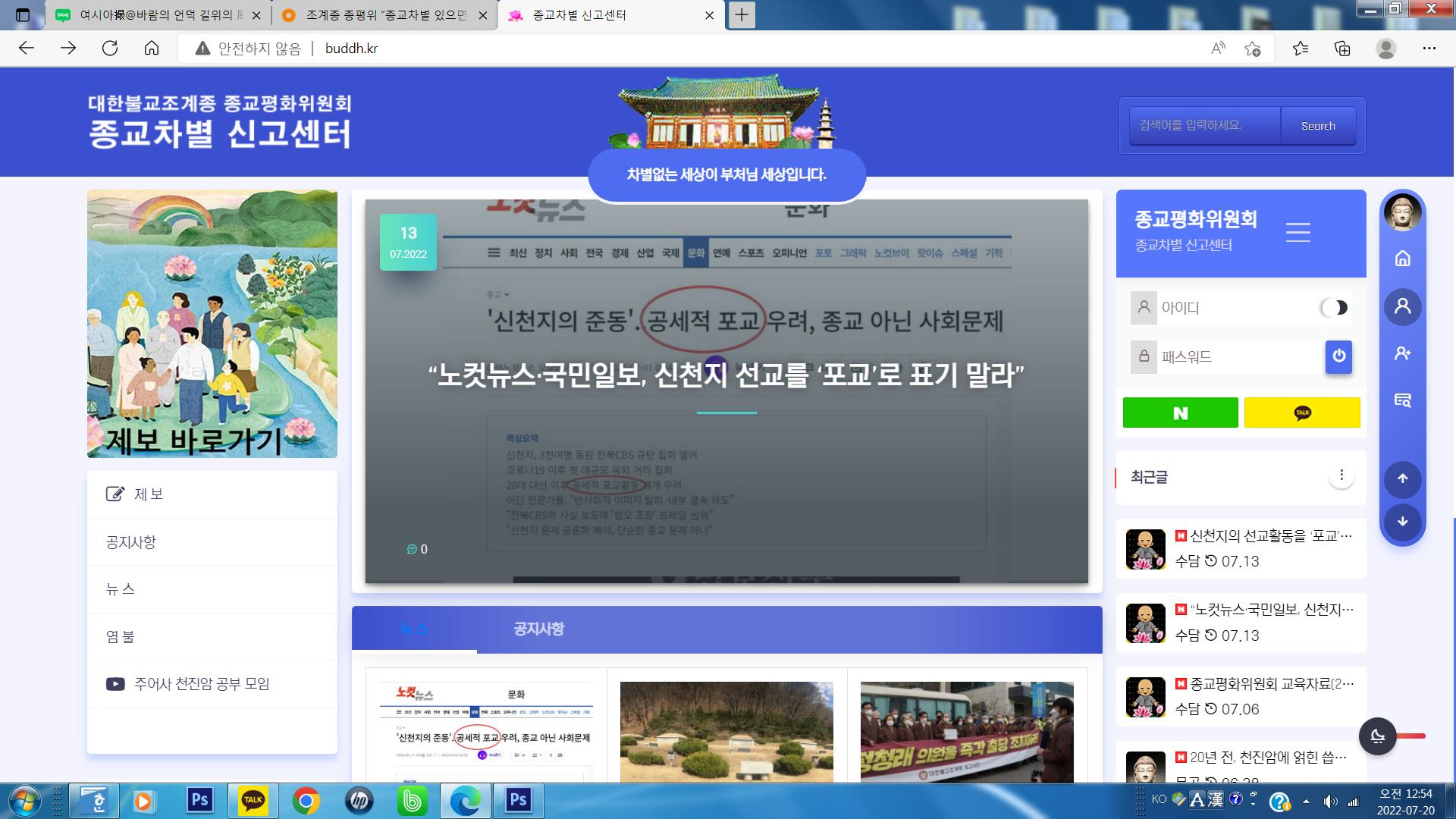Screen dimensions: 1456x819
Task: Select the user login icon on the right sidebar
Action: click(1403, 306)
